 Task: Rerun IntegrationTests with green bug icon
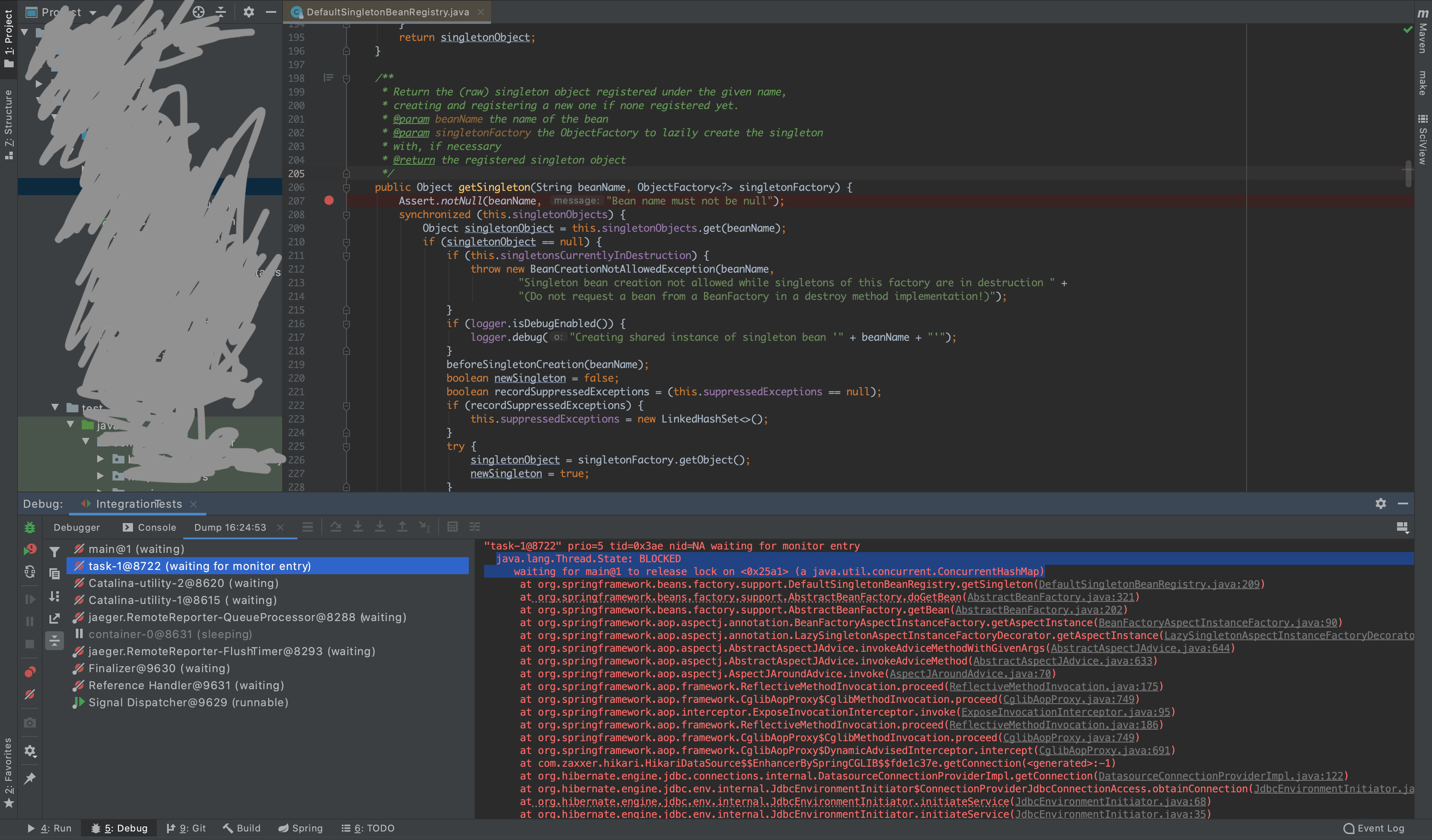[30, 528]
